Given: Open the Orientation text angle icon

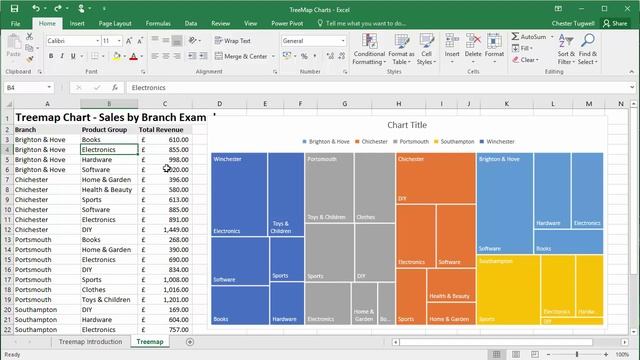Looking at the screenshot, I should click(193, 40).
